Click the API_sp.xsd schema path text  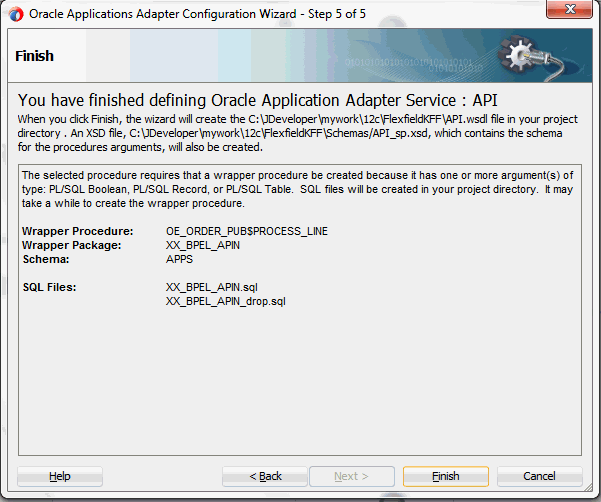278,133
